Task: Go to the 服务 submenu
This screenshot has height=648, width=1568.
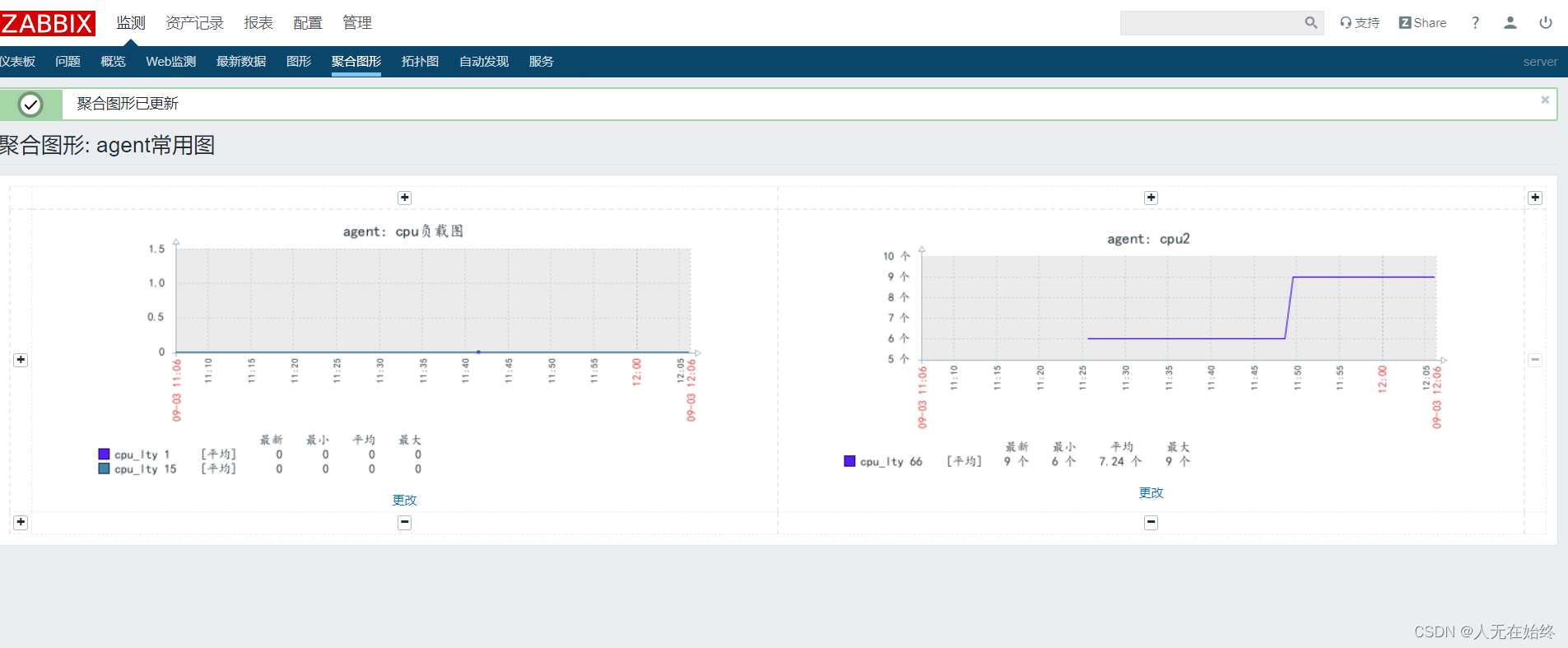Action: point(541,62)
